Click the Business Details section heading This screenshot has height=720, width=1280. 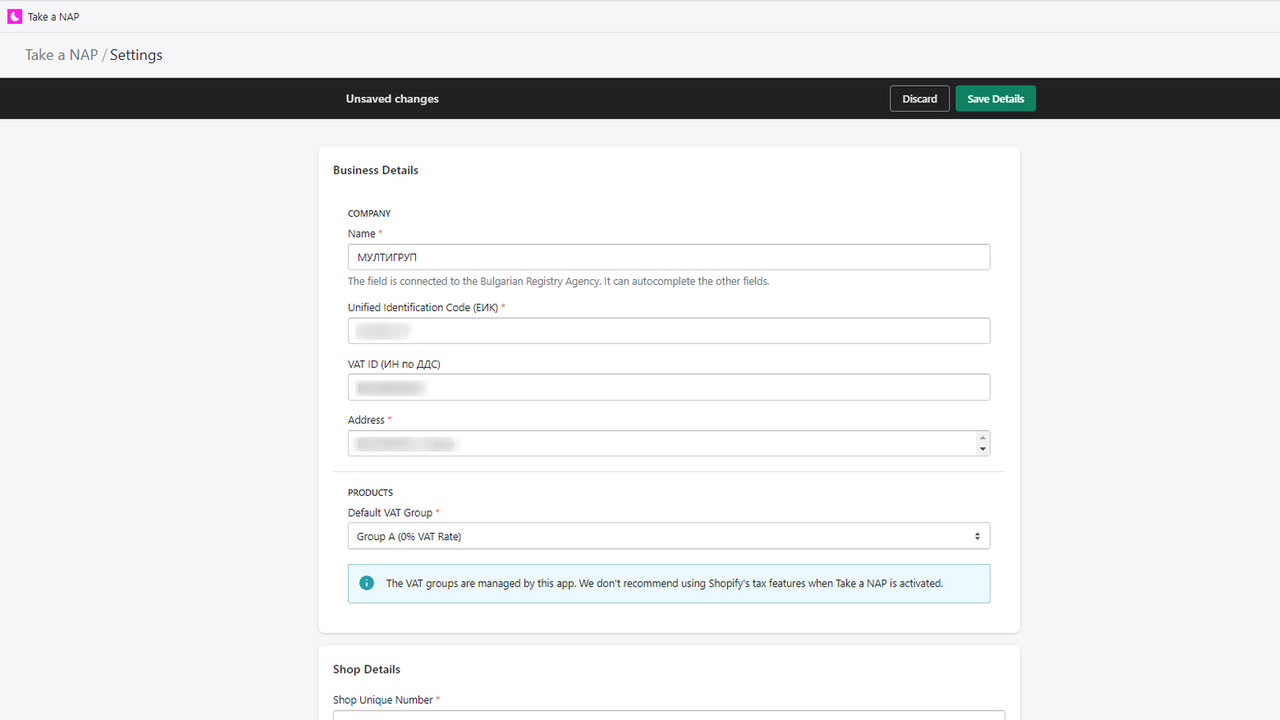pos(375,170)
